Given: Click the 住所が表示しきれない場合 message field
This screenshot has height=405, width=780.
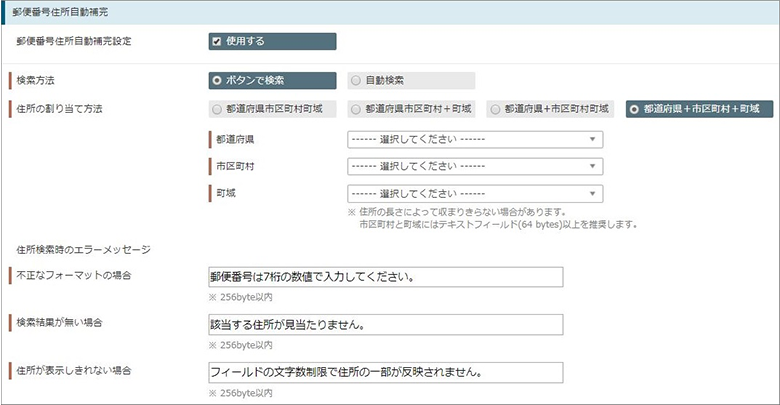Looking at the screenshot, I should pos(386,372).
